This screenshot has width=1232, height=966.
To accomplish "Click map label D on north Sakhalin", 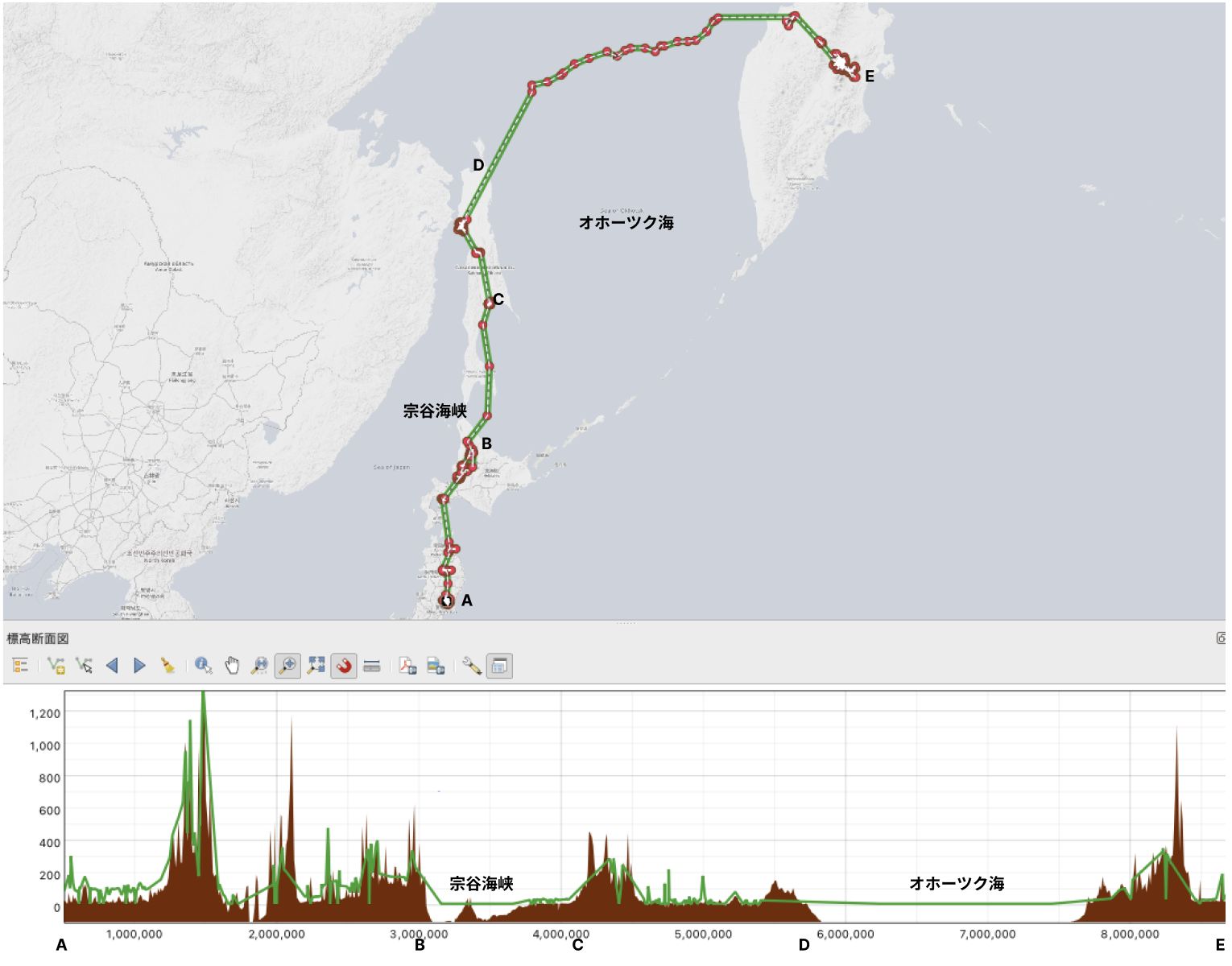I will pyautogui.click(x=478, y=165).
